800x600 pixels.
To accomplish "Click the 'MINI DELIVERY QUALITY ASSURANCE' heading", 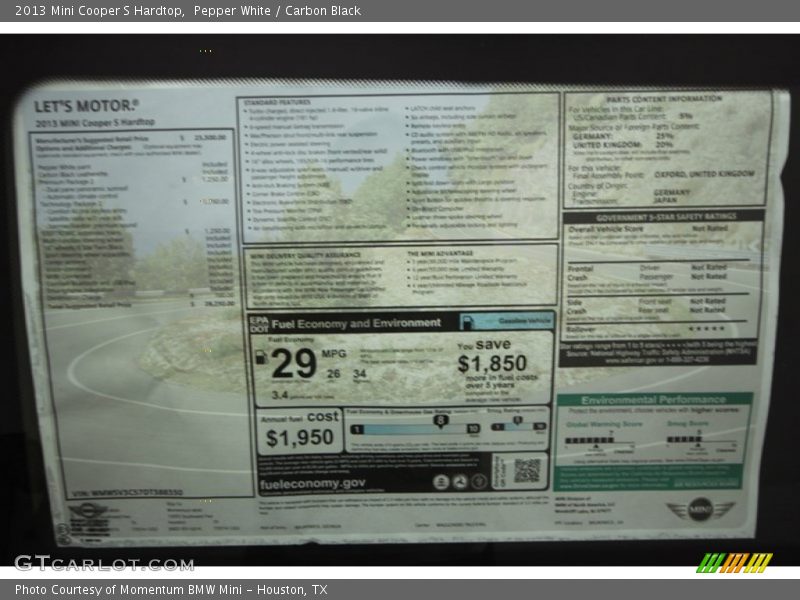I will 305,255.
